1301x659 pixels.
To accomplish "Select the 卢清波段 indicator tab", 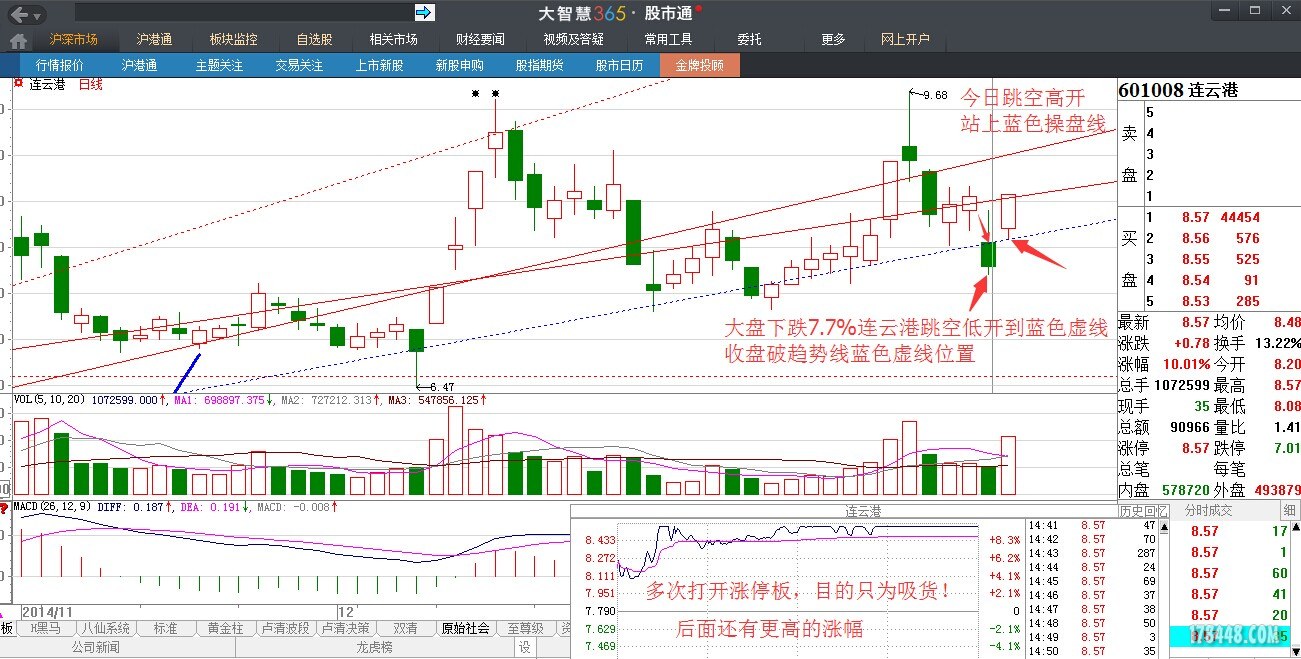I will click(x=286, y=629).
